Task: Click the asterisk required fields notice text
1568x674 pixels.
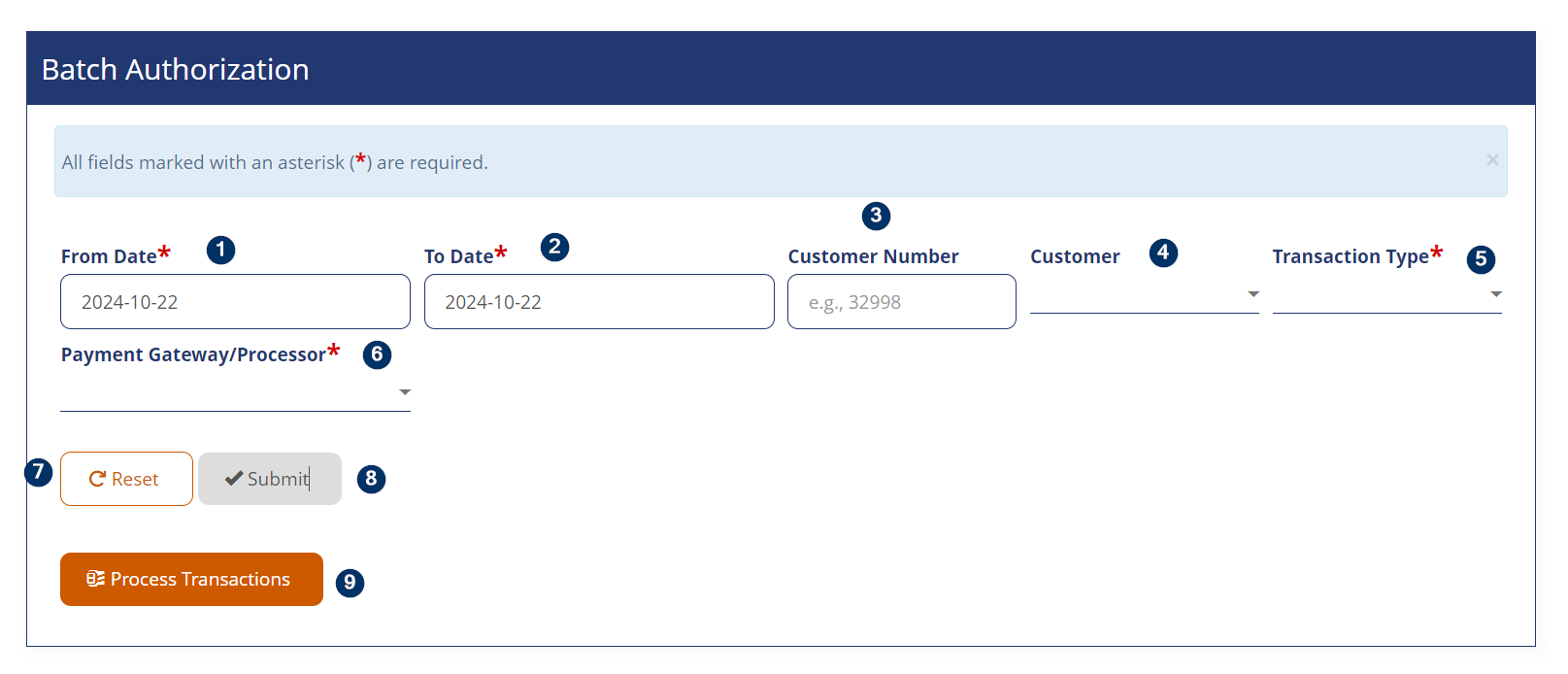Action: click(x=275, y=162)
